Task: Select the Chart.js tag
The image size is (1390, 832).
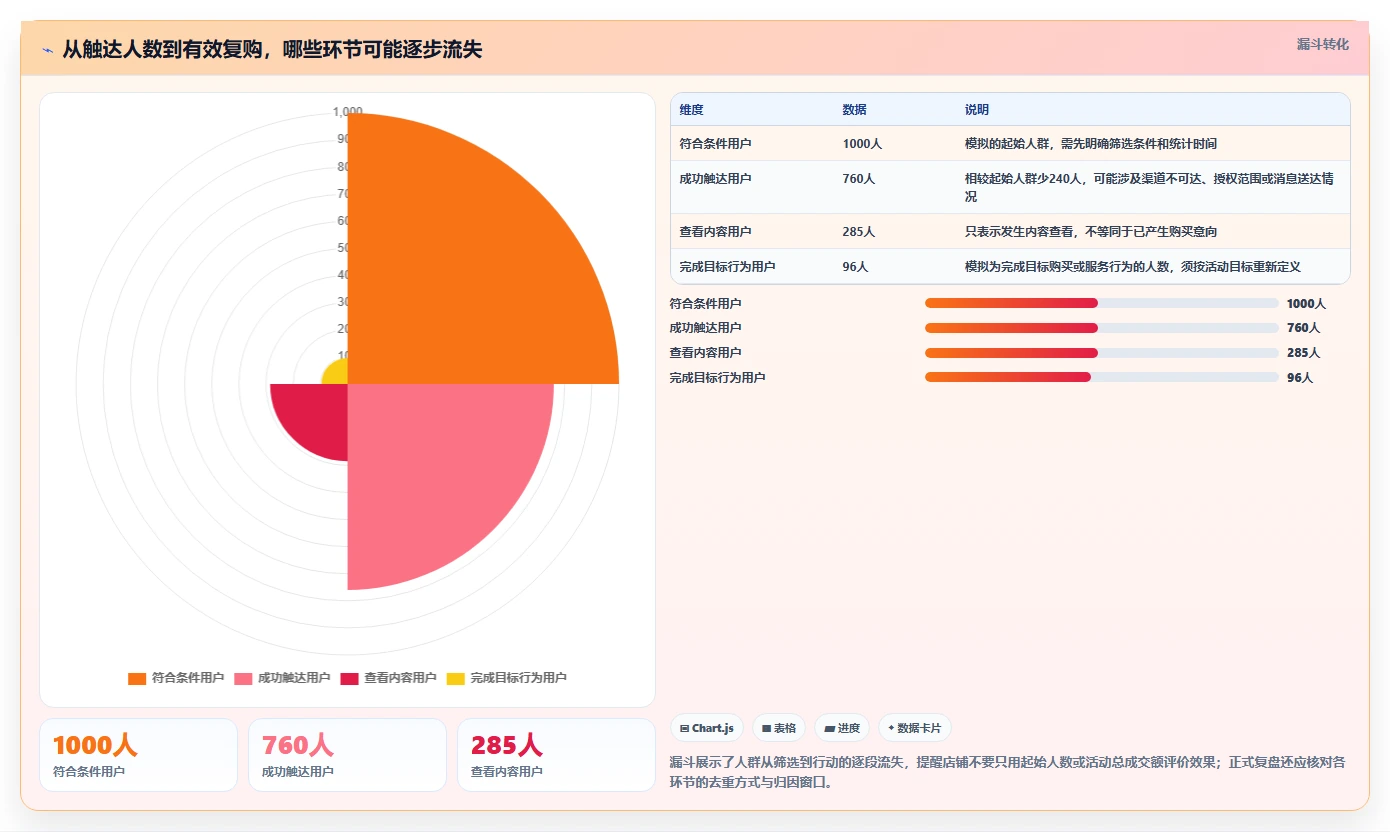Action: (x=707, y=728)
